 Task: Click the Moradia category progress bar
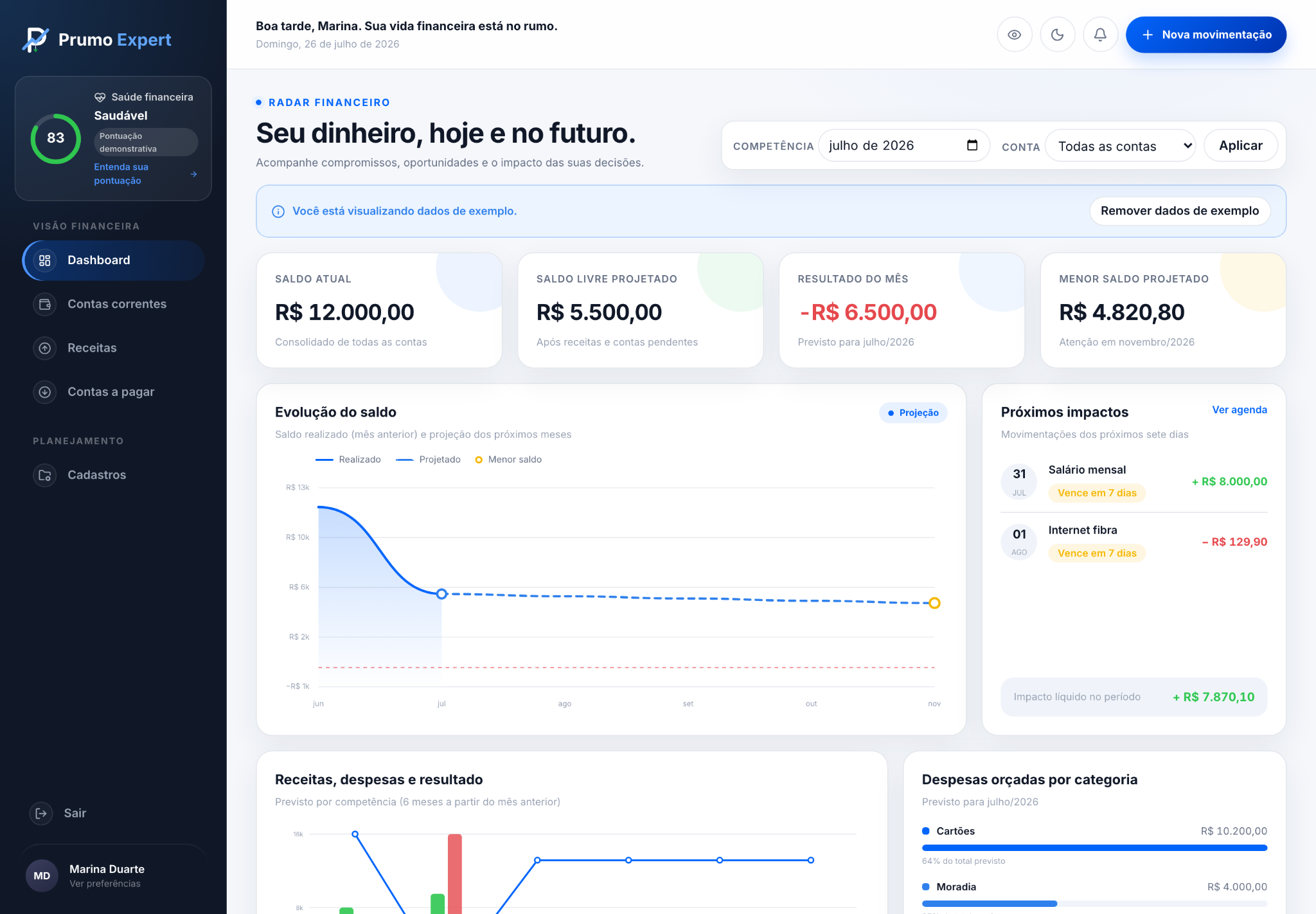tap(1094, 904)
